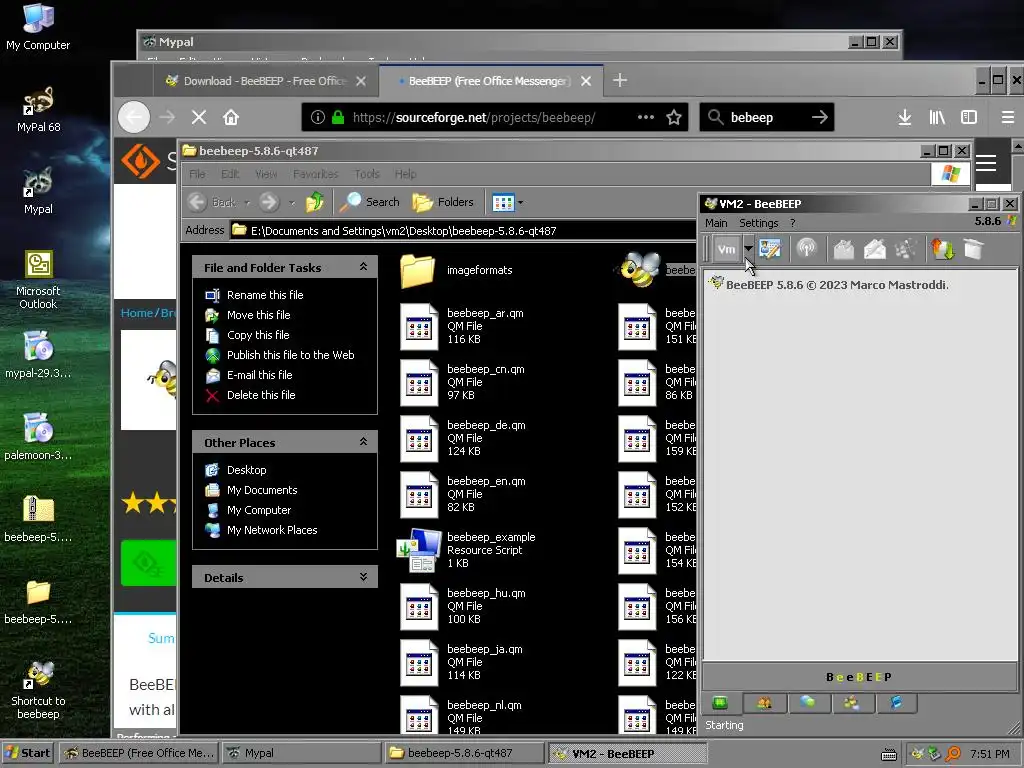Expand the Details panel

click(x=363, y=577)
